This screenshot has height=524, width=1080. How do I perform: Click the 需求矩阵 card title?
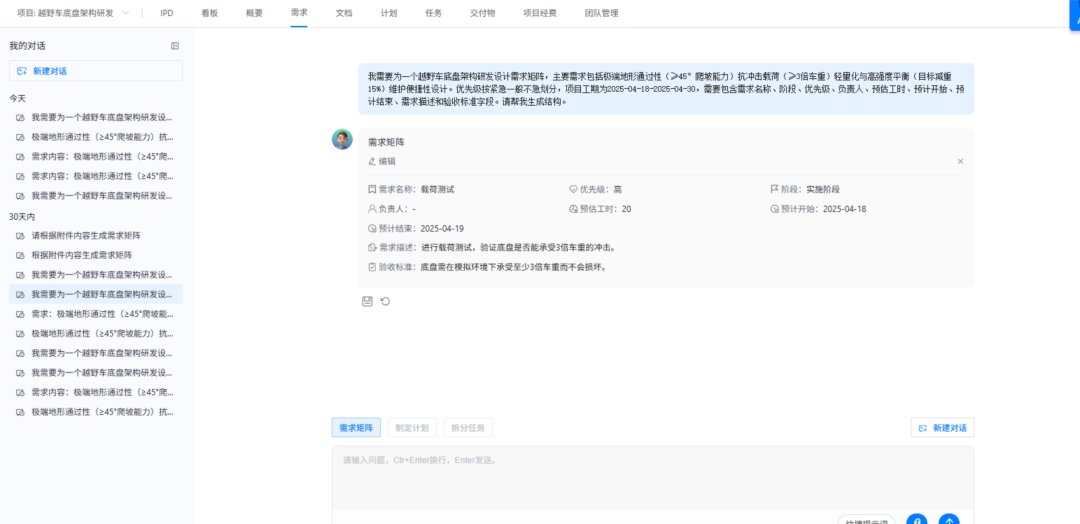point(386,143)
